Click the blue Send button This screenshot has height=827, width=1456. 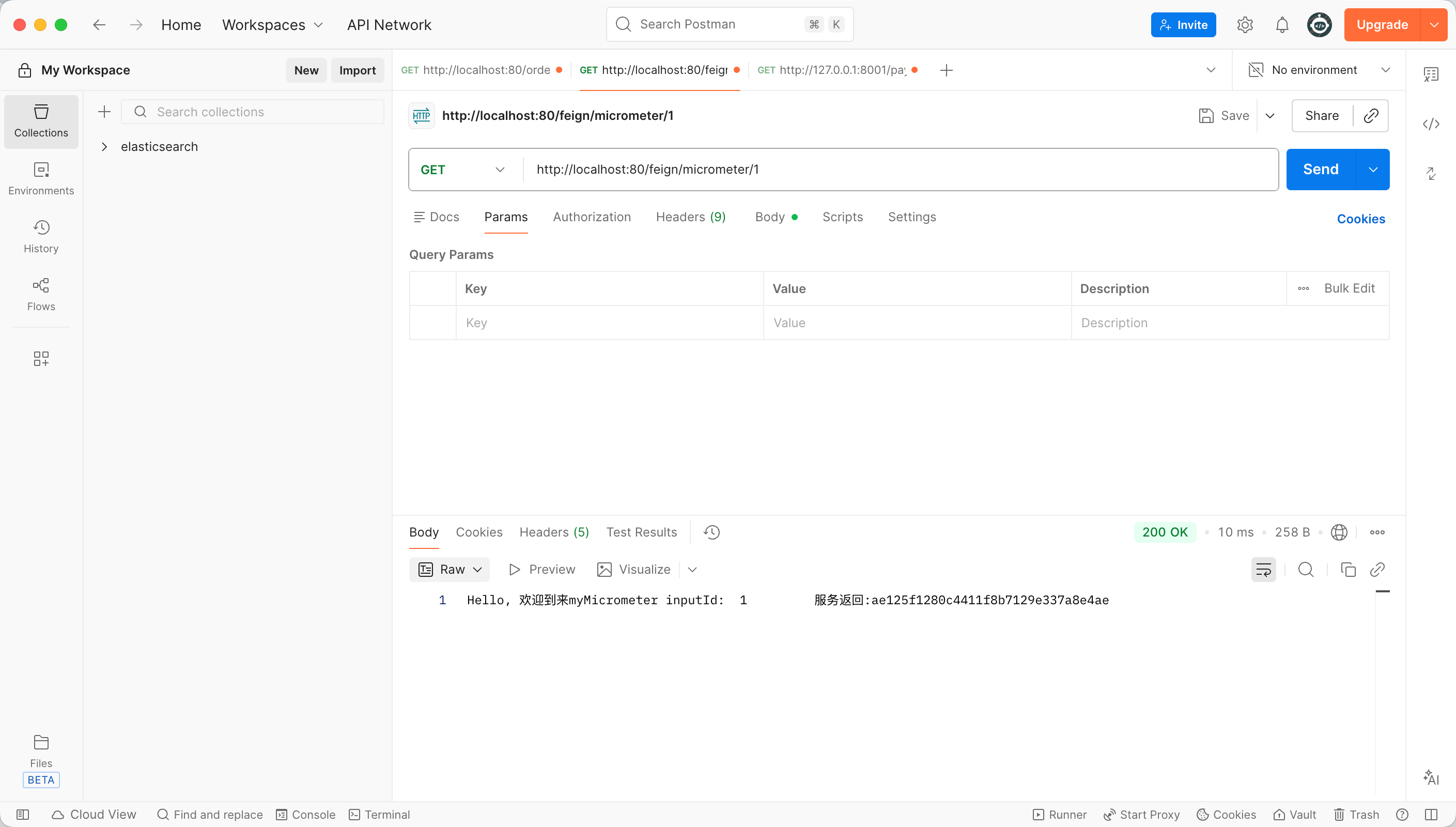click(1320, 169)
